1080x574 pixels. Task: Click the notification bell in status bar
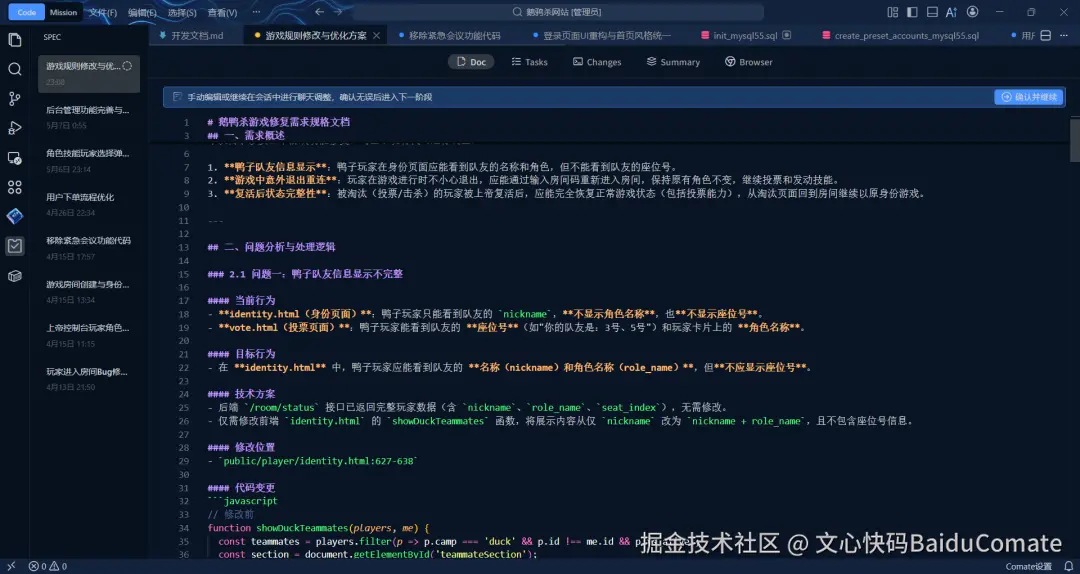[1068, 566]
